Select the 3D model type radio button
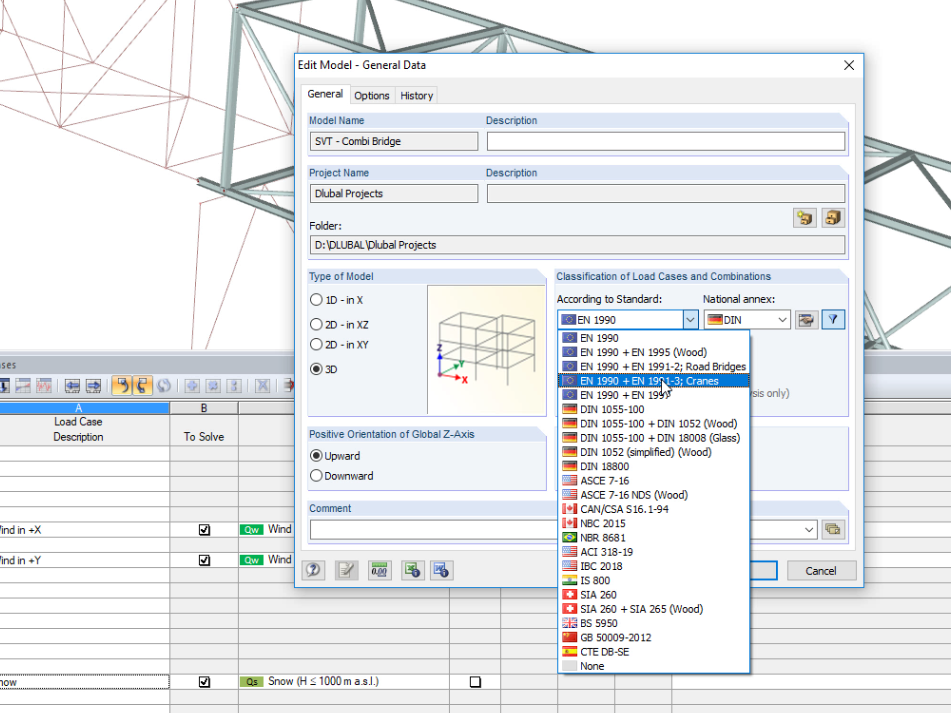Viewport: 951px width, 713px height. 316,369
